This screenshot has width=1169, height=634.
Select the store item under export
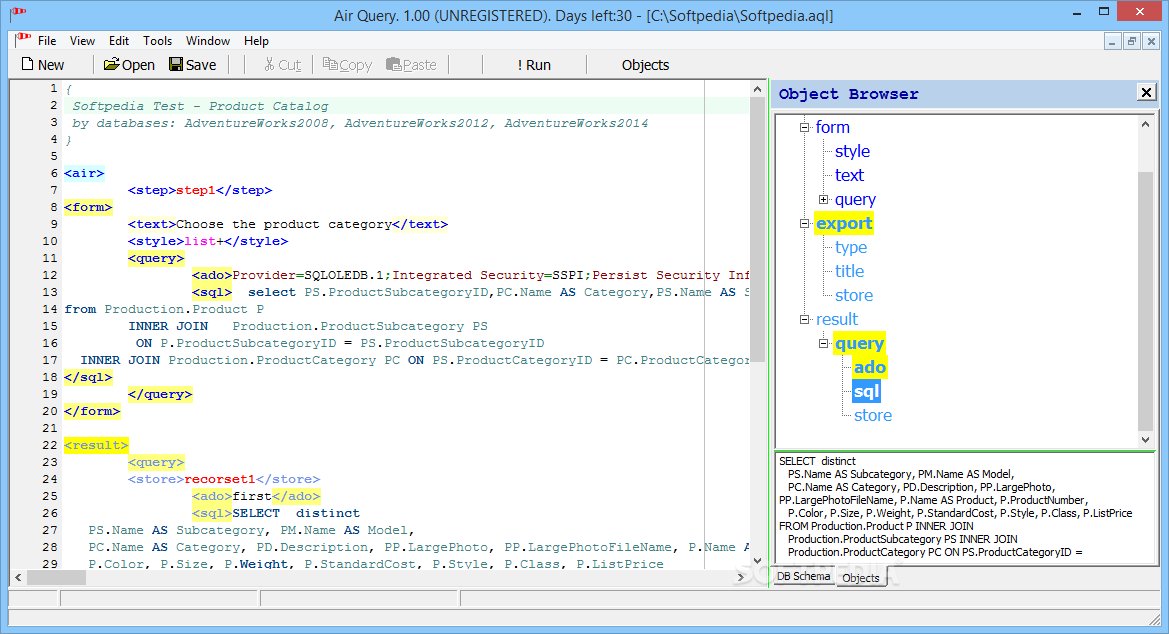tap(854, 295)
